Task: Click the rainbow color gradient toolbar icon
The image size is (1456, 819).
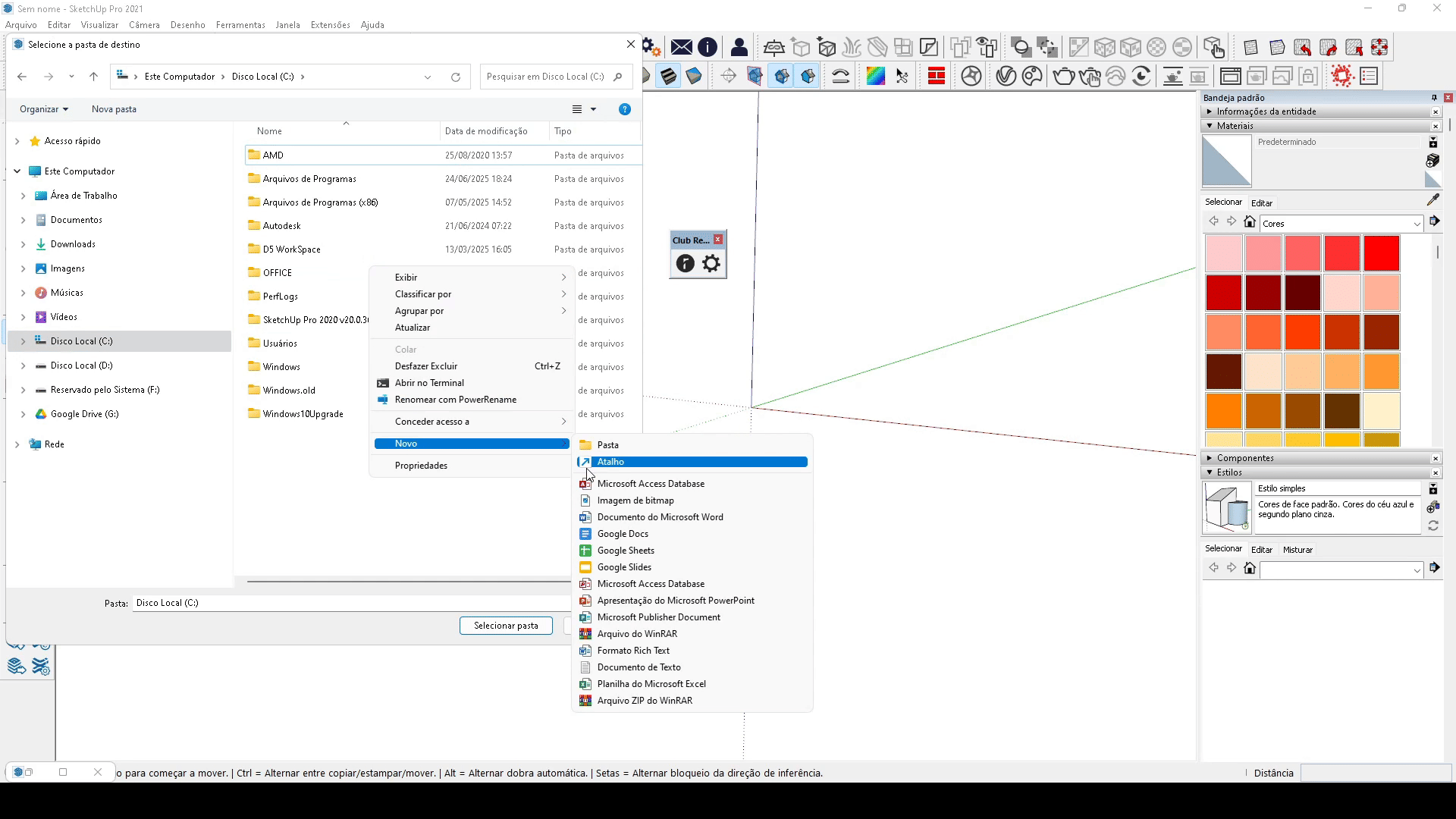Action: click(x=875, y=77)
